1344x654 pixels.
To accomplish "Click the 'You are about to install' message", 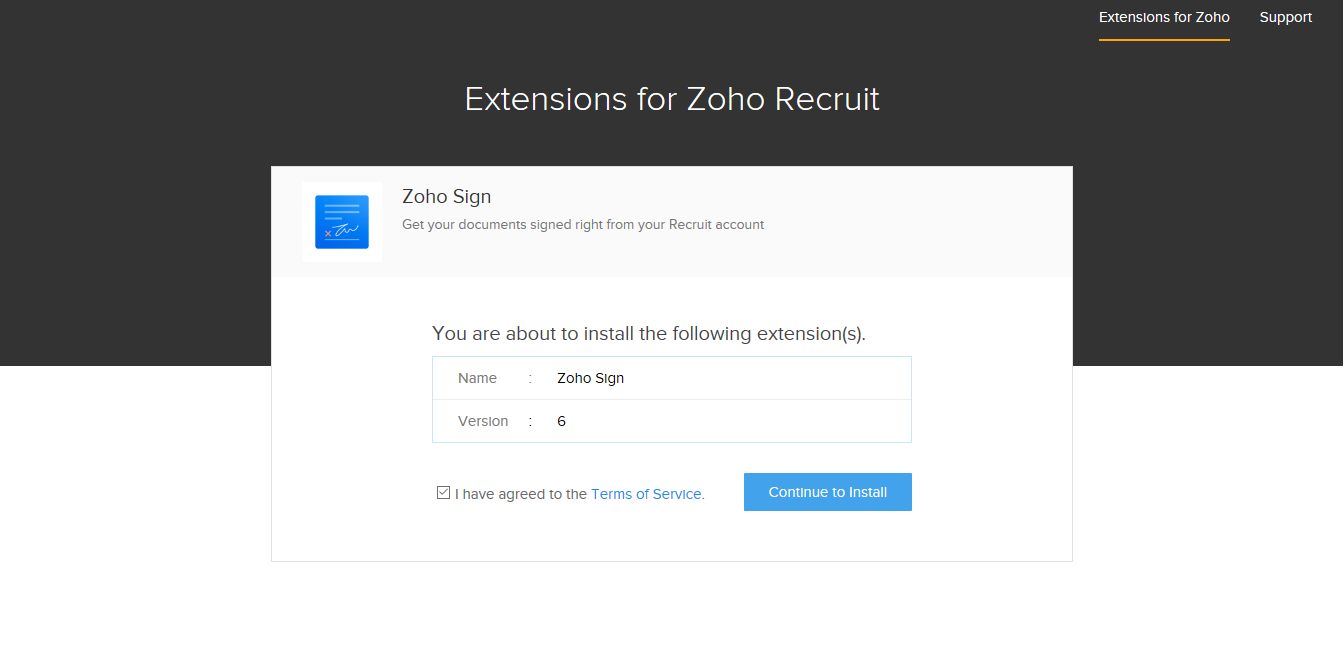I will 649,334.
